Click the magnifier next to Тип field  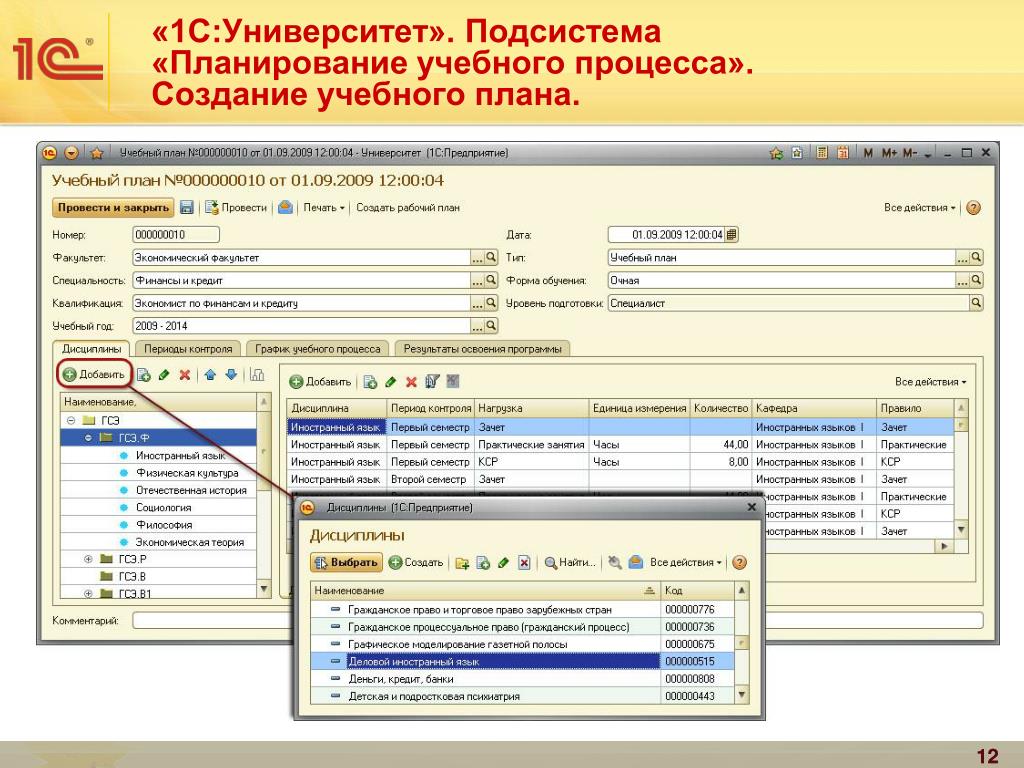(x=976, y=257)
